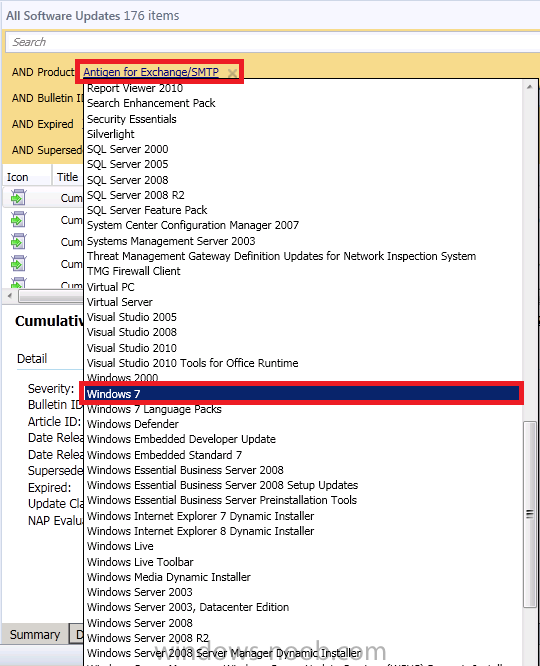
Task: Switch to the Summary tab
Action: [x=35, y=635]
